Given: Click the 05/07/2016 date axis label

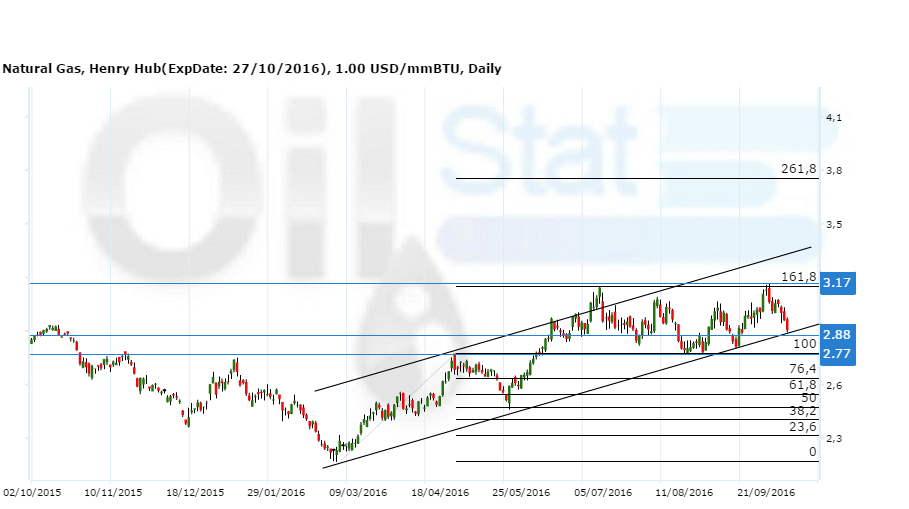Looking at the screenshot, I should click(604, 492).
